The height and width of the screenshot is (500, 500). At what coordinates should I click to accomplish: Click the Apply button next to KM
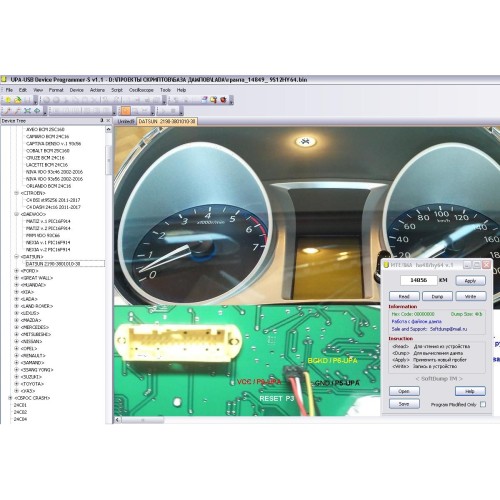(470, 281)
